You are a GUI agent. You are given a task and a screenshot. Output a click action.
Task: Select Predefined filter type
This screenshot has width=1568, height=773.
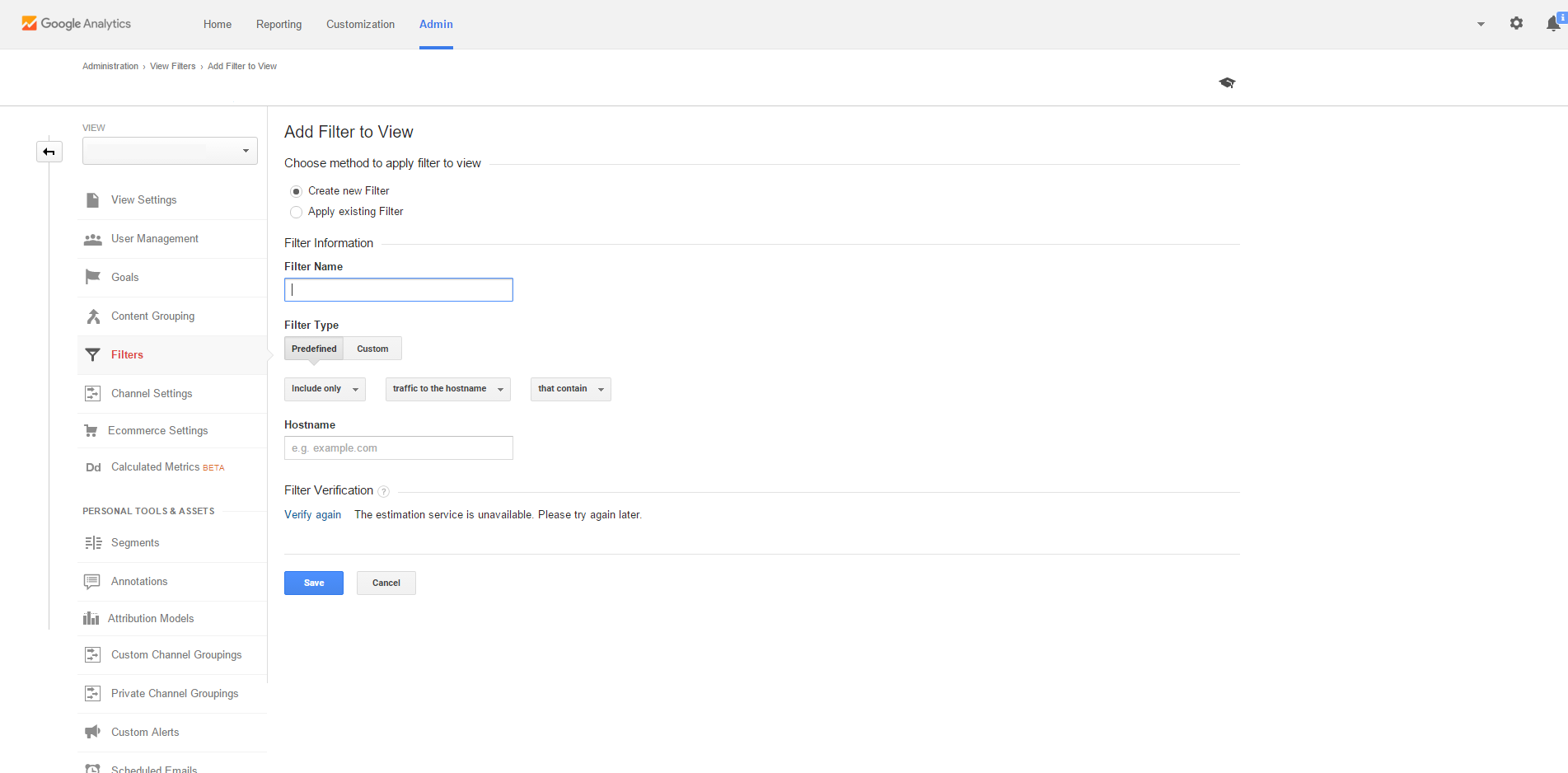coord(314,349)
